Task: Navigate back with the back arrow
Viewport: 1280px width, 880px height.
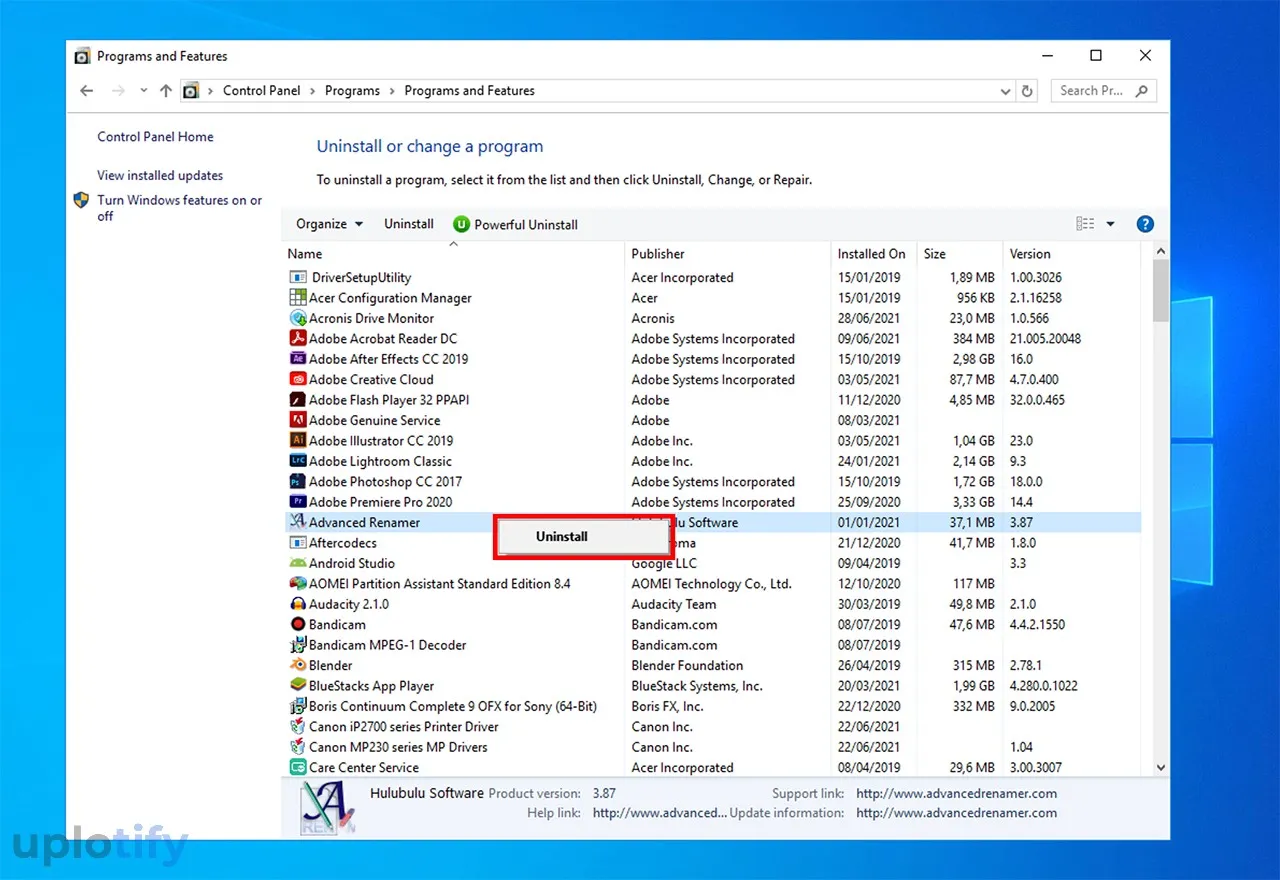Action: 86,90
